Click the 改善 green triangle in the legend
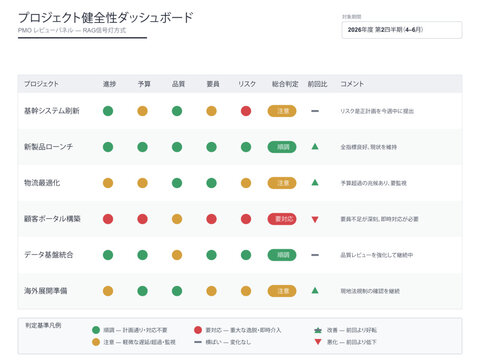Viewport: 480px width, 360px height. [x=318, y=330]
